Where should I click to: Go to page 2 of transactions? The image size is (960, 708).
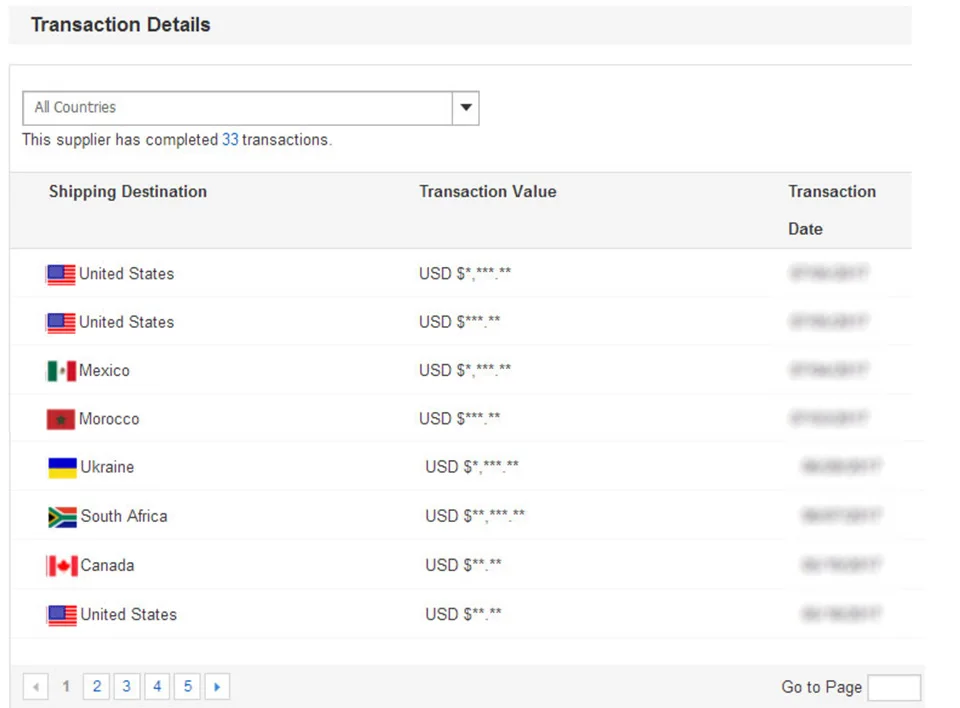[97, 687]
